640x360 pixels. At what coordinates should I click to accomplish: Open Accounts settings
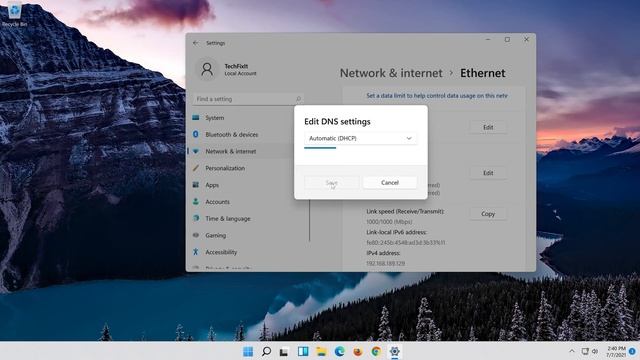point(217,202)
